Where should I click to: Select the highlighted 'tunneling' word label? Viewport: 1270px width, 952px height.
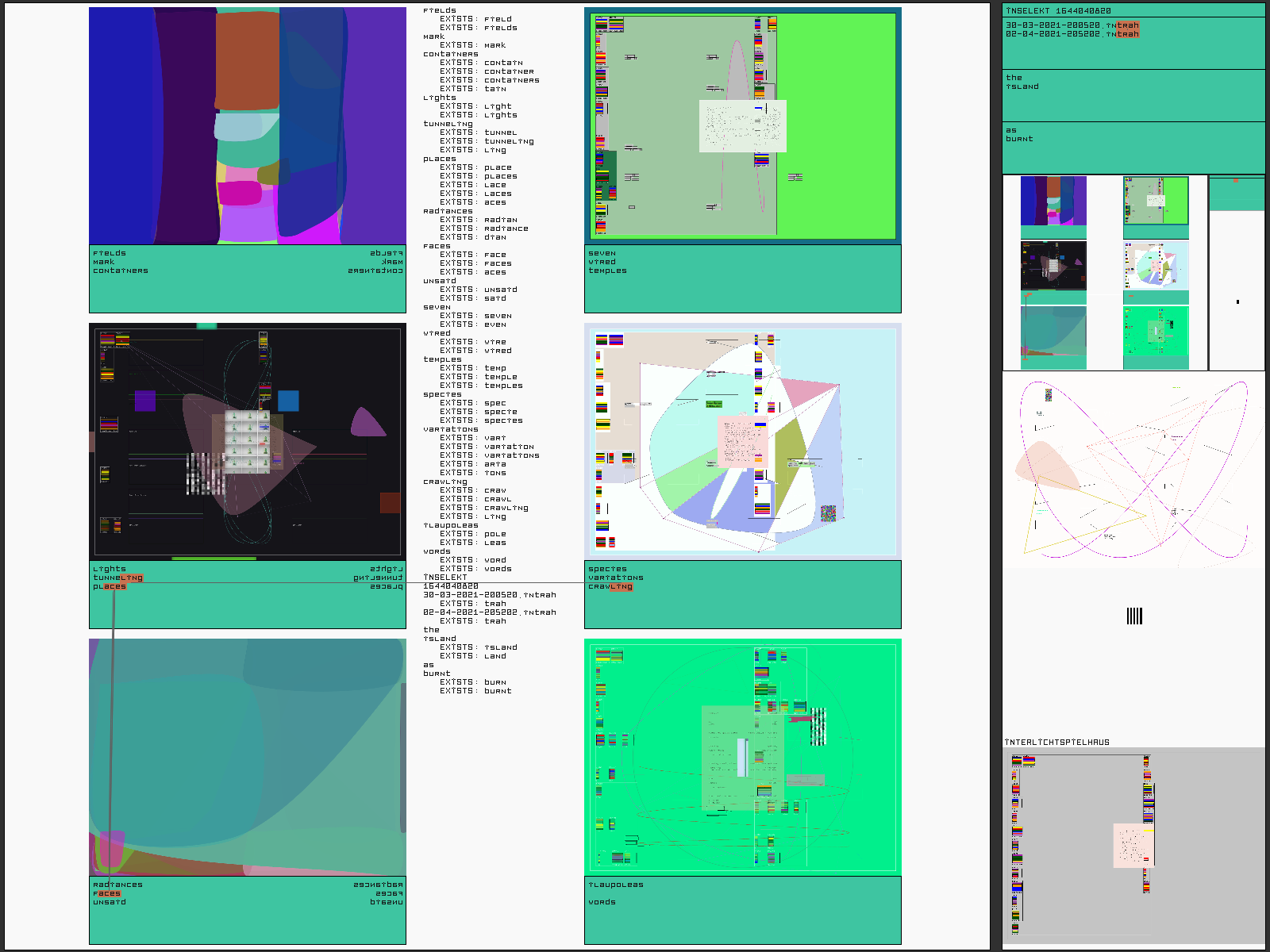coord(117,578)
